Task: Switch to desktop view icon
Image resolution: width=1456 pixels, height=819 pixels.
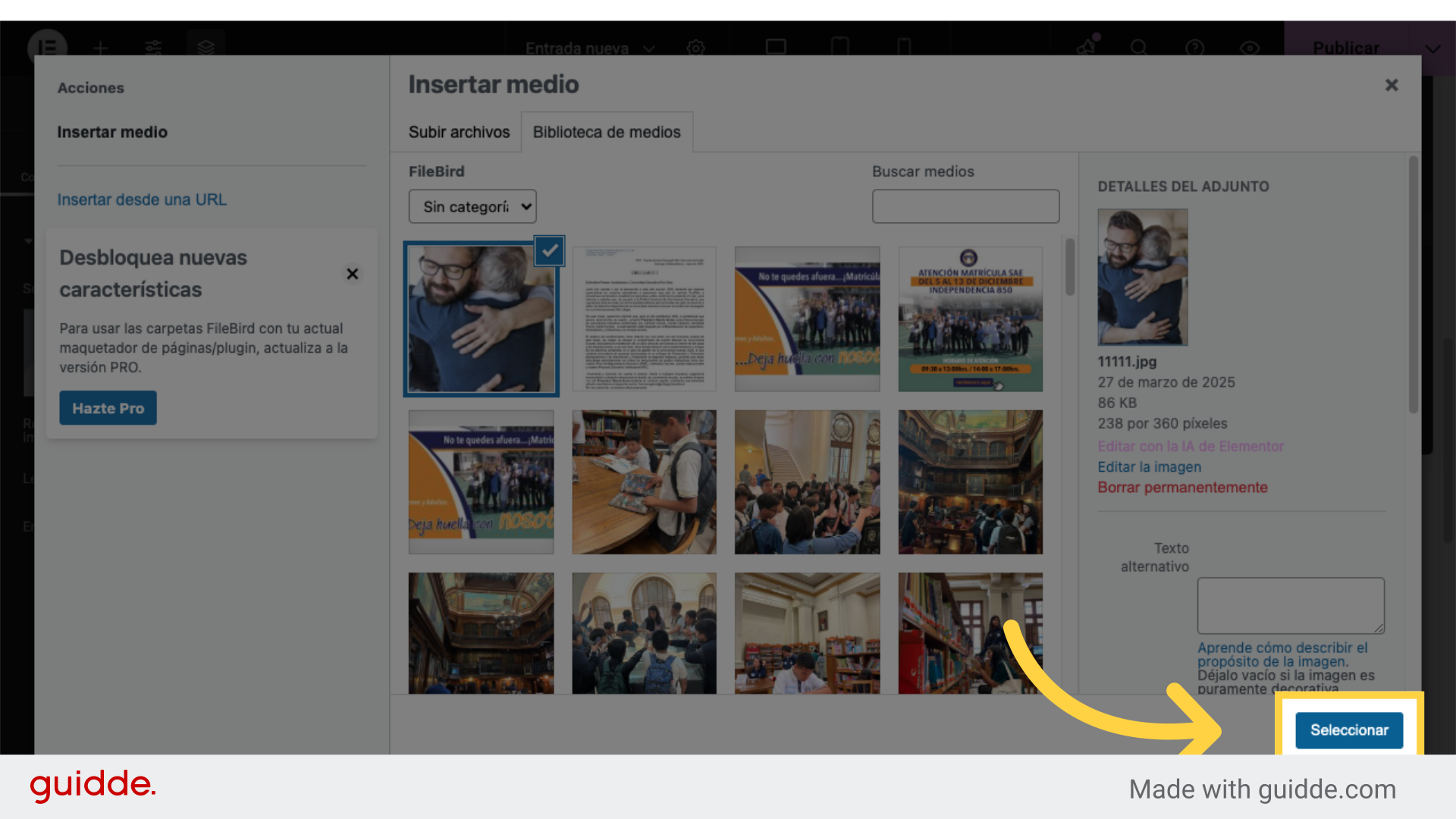Action: [776, 47]
